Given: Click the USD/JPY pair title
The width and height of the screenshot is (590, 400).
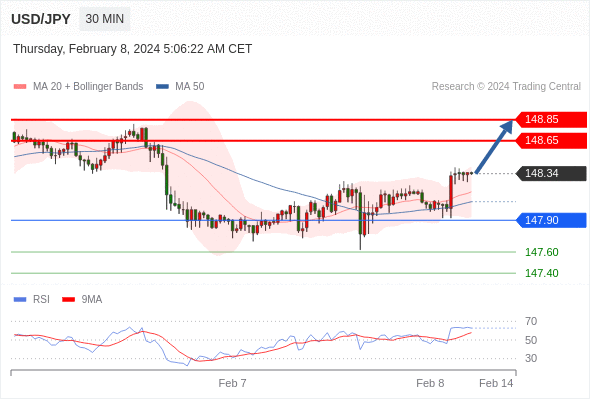Looking at the screenshot, I should pos(41,19).
